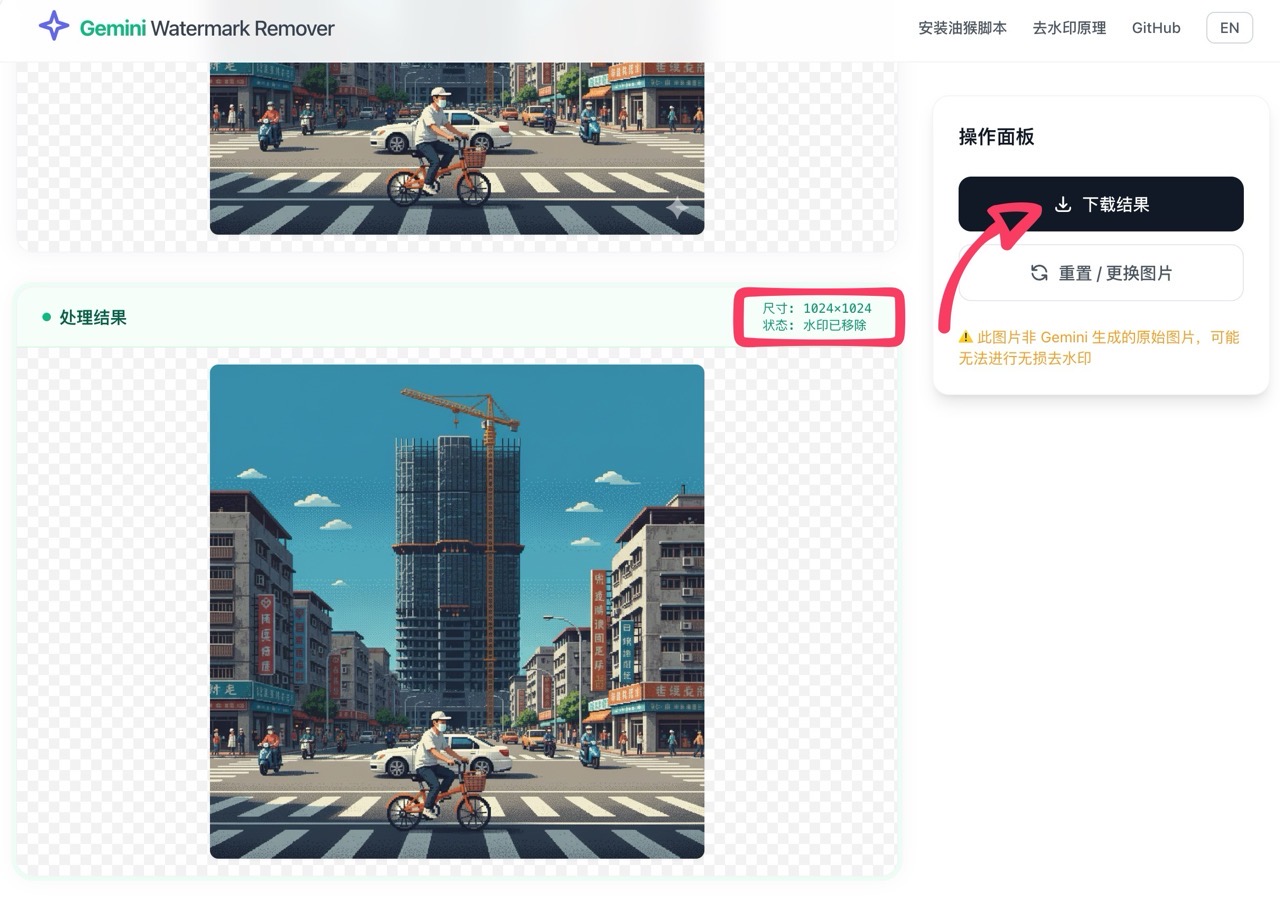The height and width of the screenshot is (898, 1280).
Task: Click the orange non-Gemini image warning message
Action: [x=1099, y=347]
